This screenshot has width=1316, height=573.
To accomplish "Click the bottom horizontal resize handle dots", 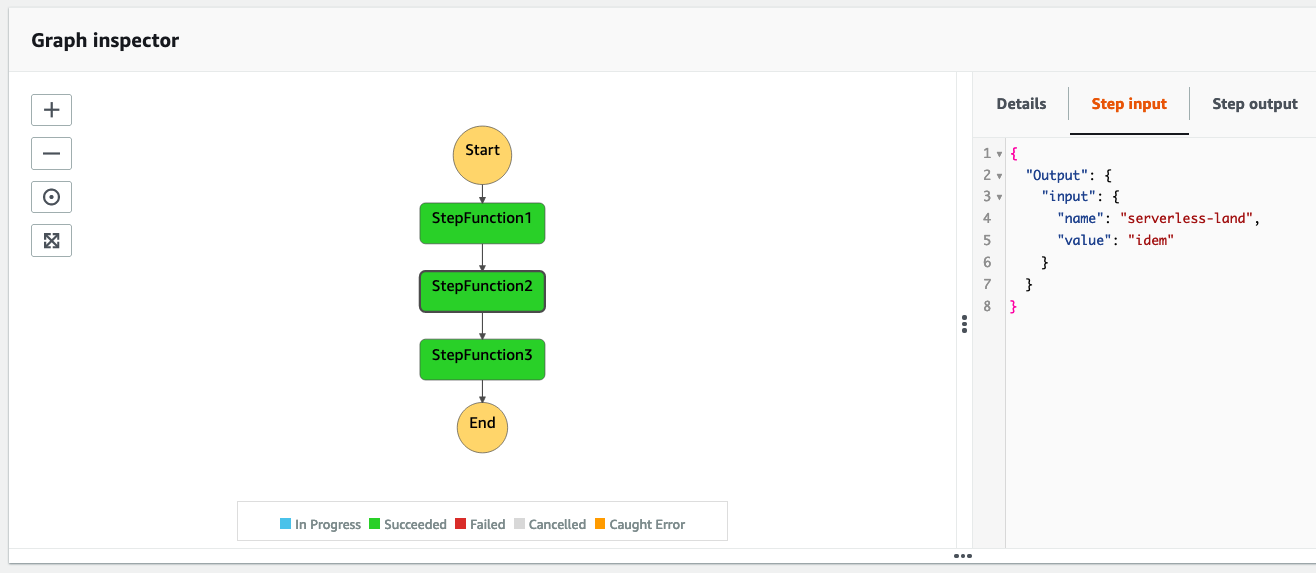I will click(962, 555).
